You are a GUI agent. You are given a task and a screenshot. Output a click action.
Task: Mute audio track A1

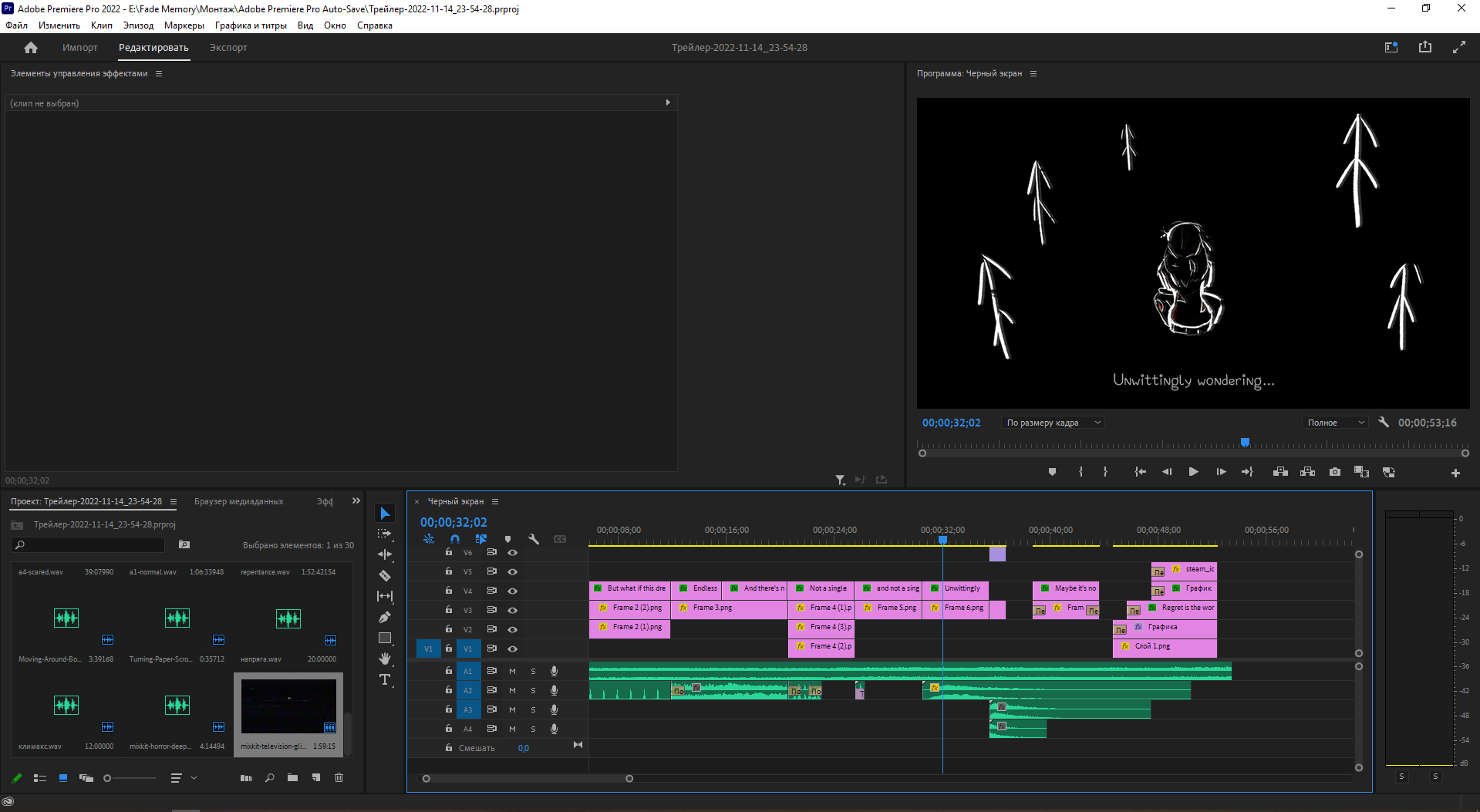(512, 672)
